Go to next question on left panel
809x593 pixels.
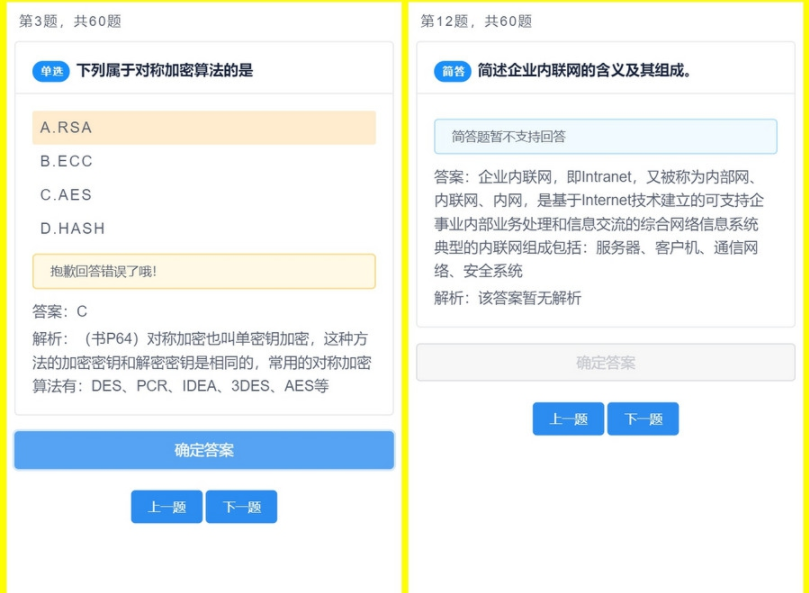tap(241, 506)
